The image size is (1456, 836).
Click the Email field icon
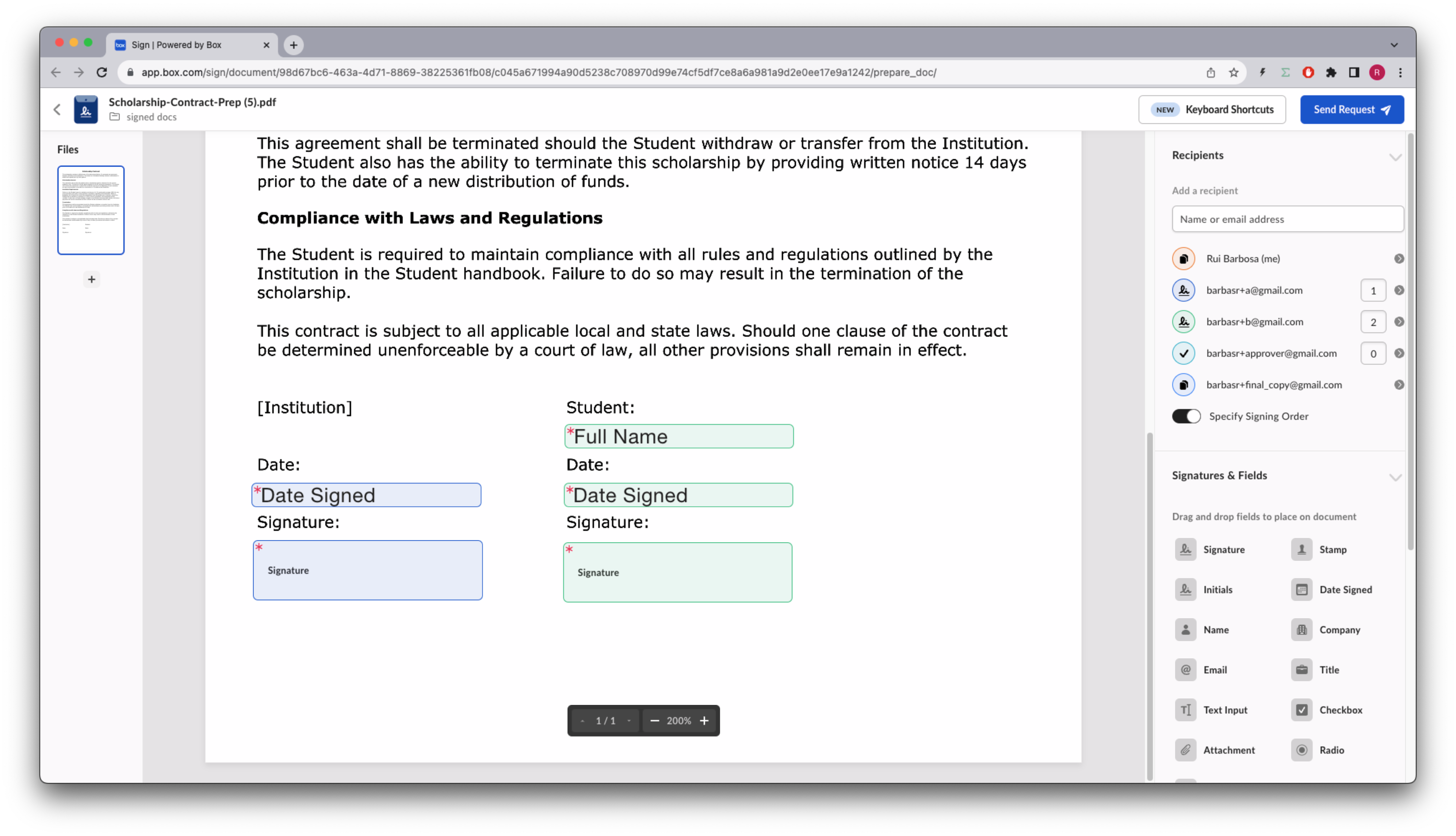(x=1186, y=670)
